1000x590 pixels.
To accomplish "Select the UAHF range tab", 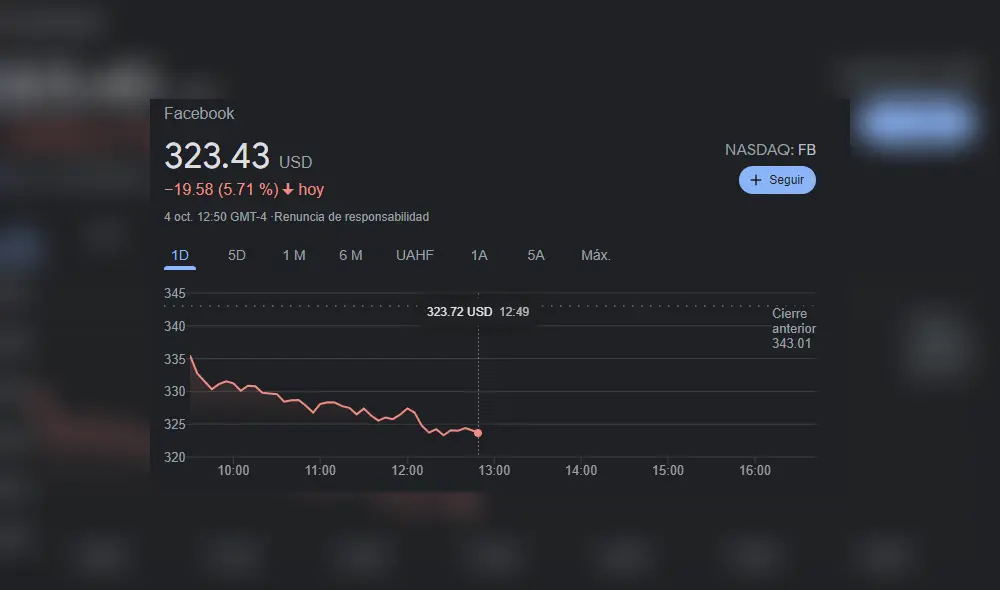I will tap(415, 256).
